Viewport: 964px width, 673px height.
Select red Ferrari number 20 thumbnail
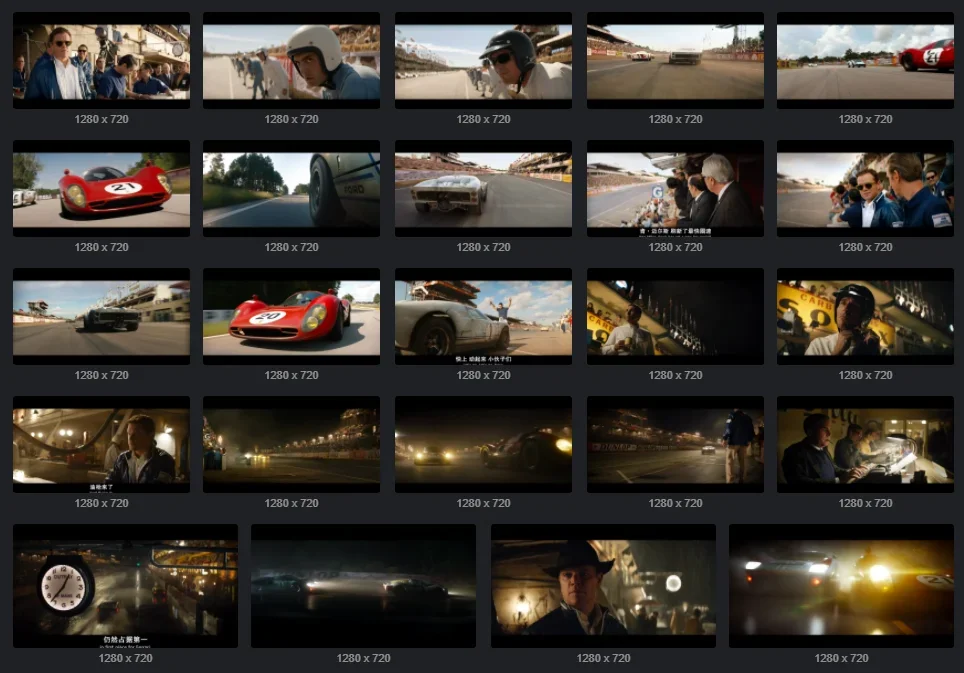tap(291, 316)
